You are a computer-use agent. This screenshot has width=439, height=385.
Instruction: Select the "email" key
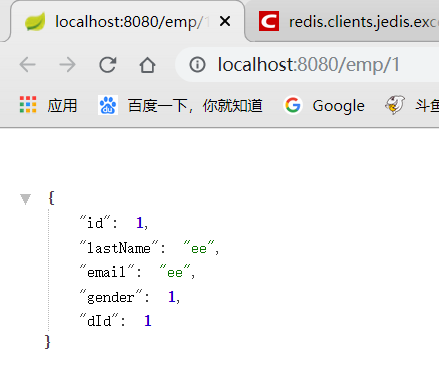107,272
